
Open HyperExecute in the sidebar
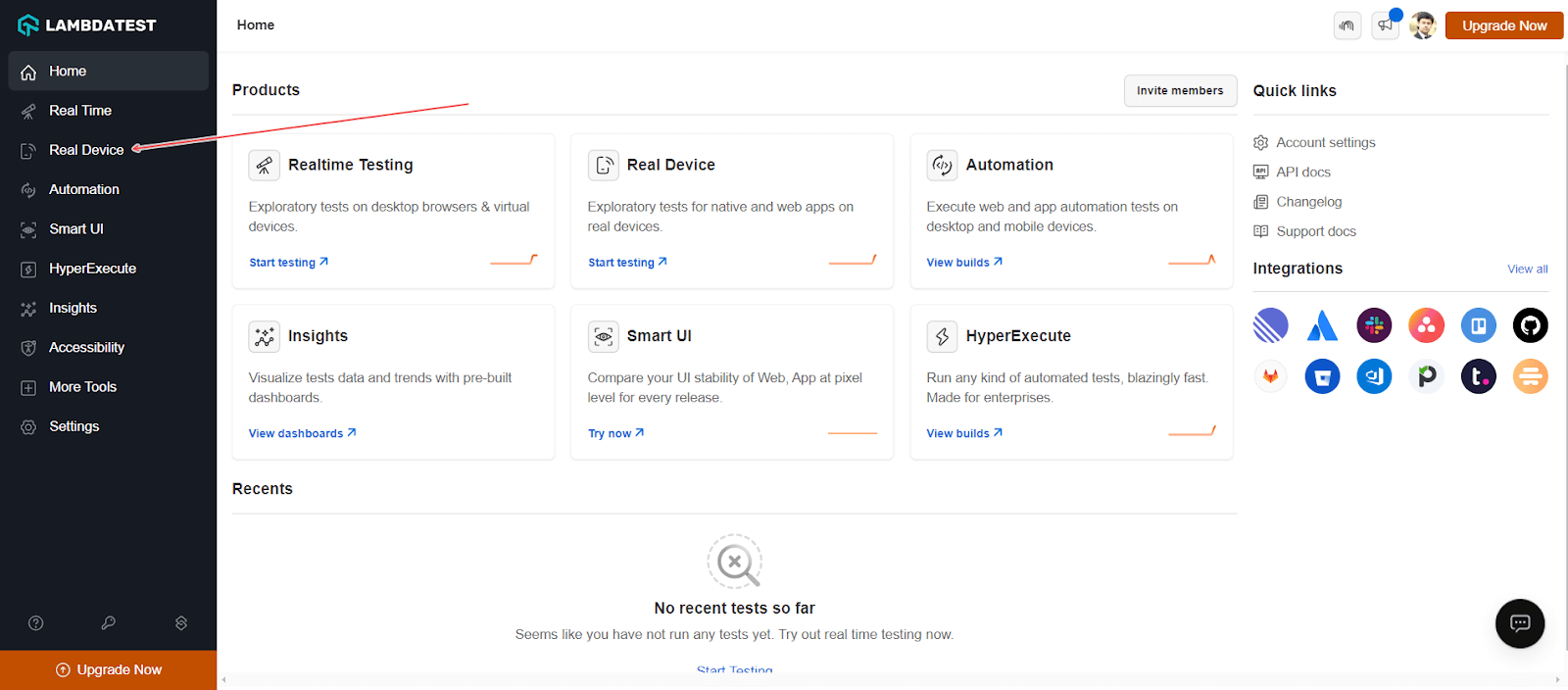[108, 269]
